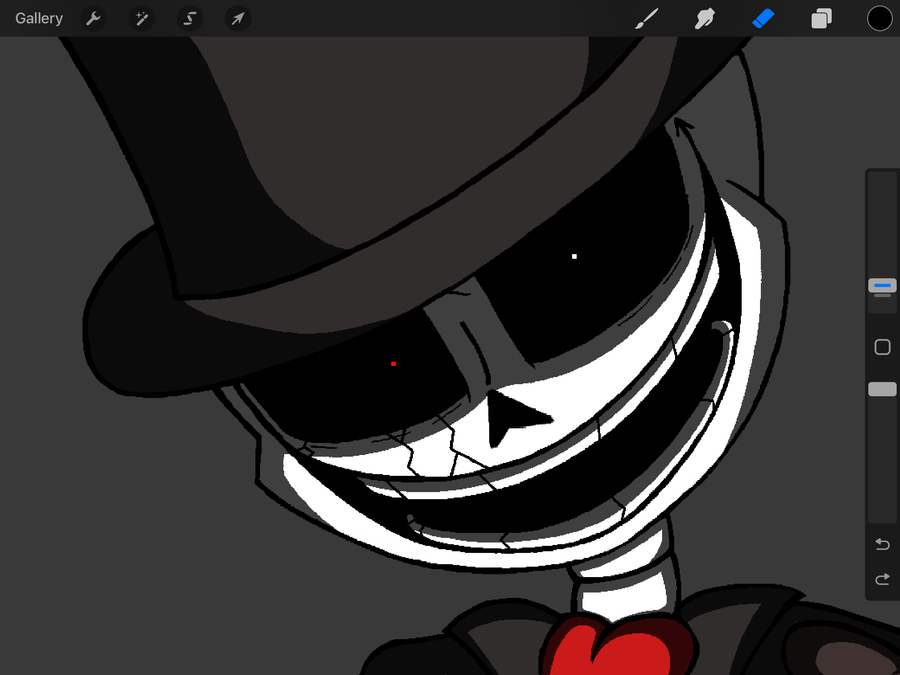Select the Eraser tool
900x675 pixels.
(763, 18)
